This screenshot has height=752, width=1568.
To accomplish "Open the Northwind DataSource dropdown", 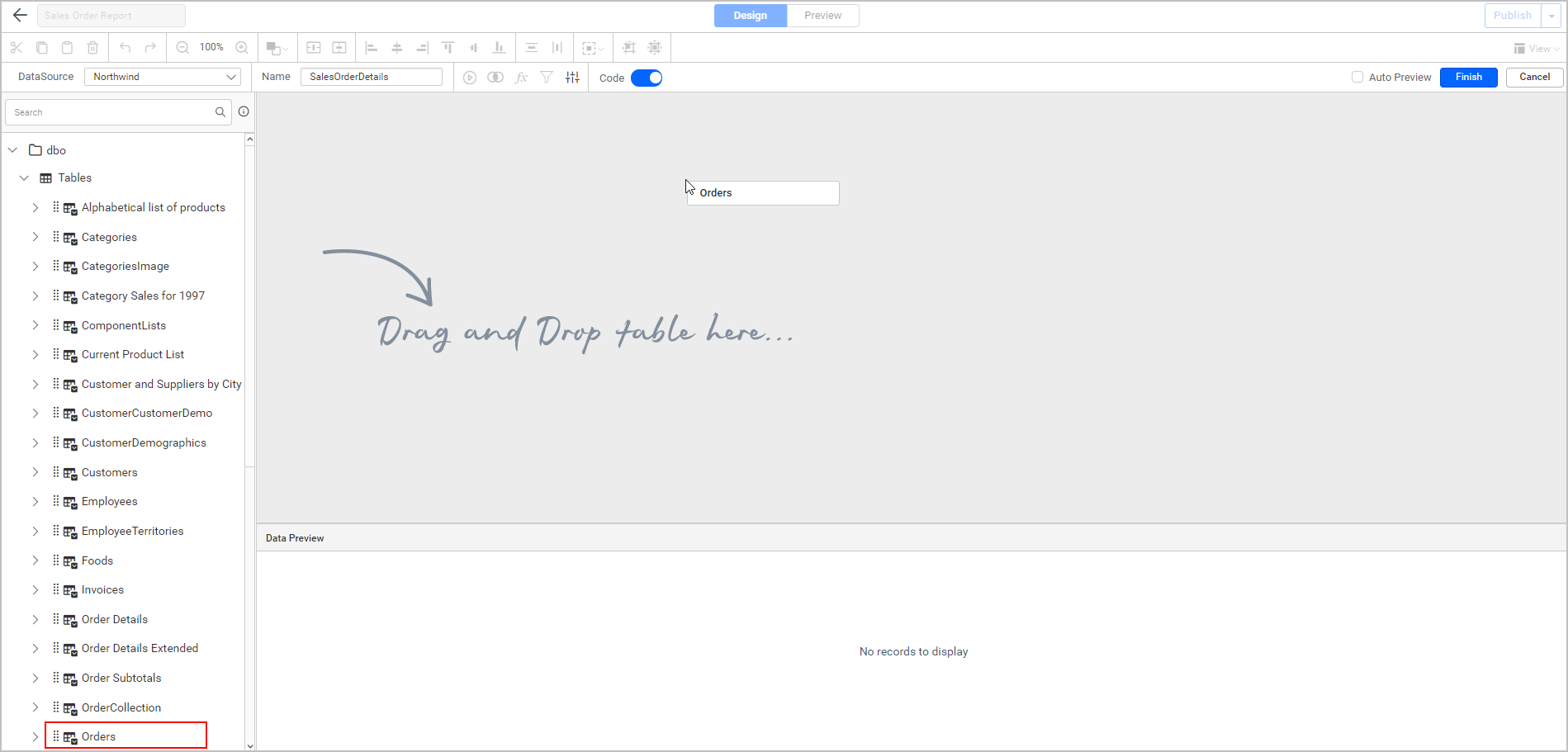I will tap(163, 77).
